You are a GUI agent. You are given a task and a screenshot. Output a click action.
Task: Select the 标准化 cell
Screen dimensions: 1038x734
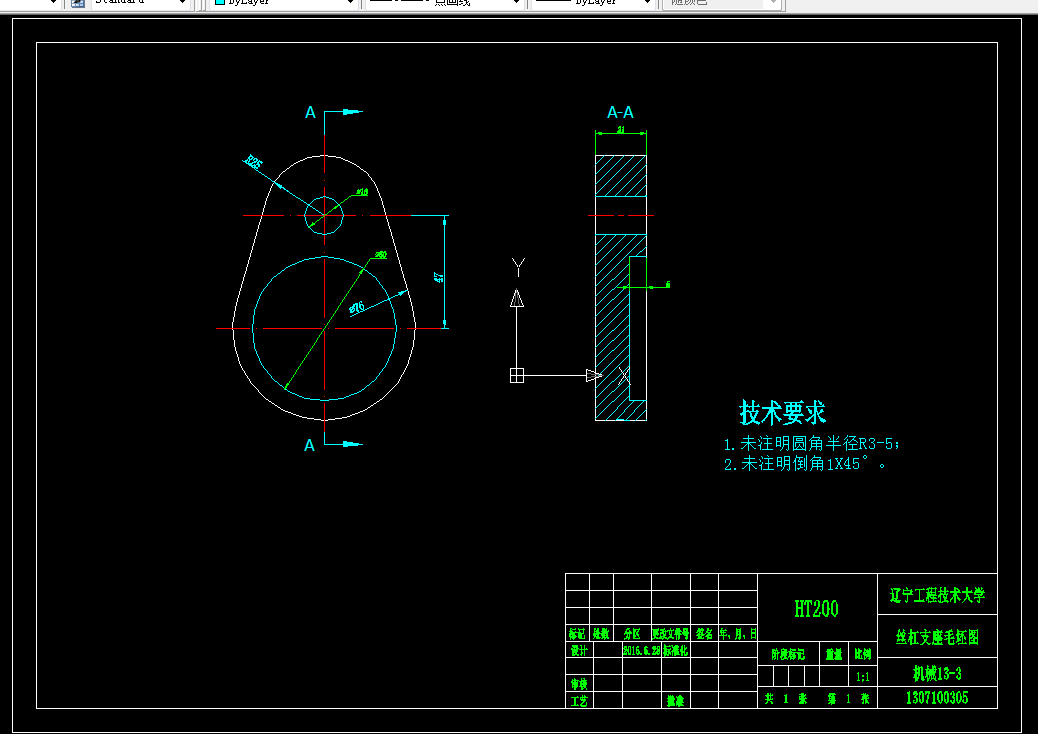[675, 651]
